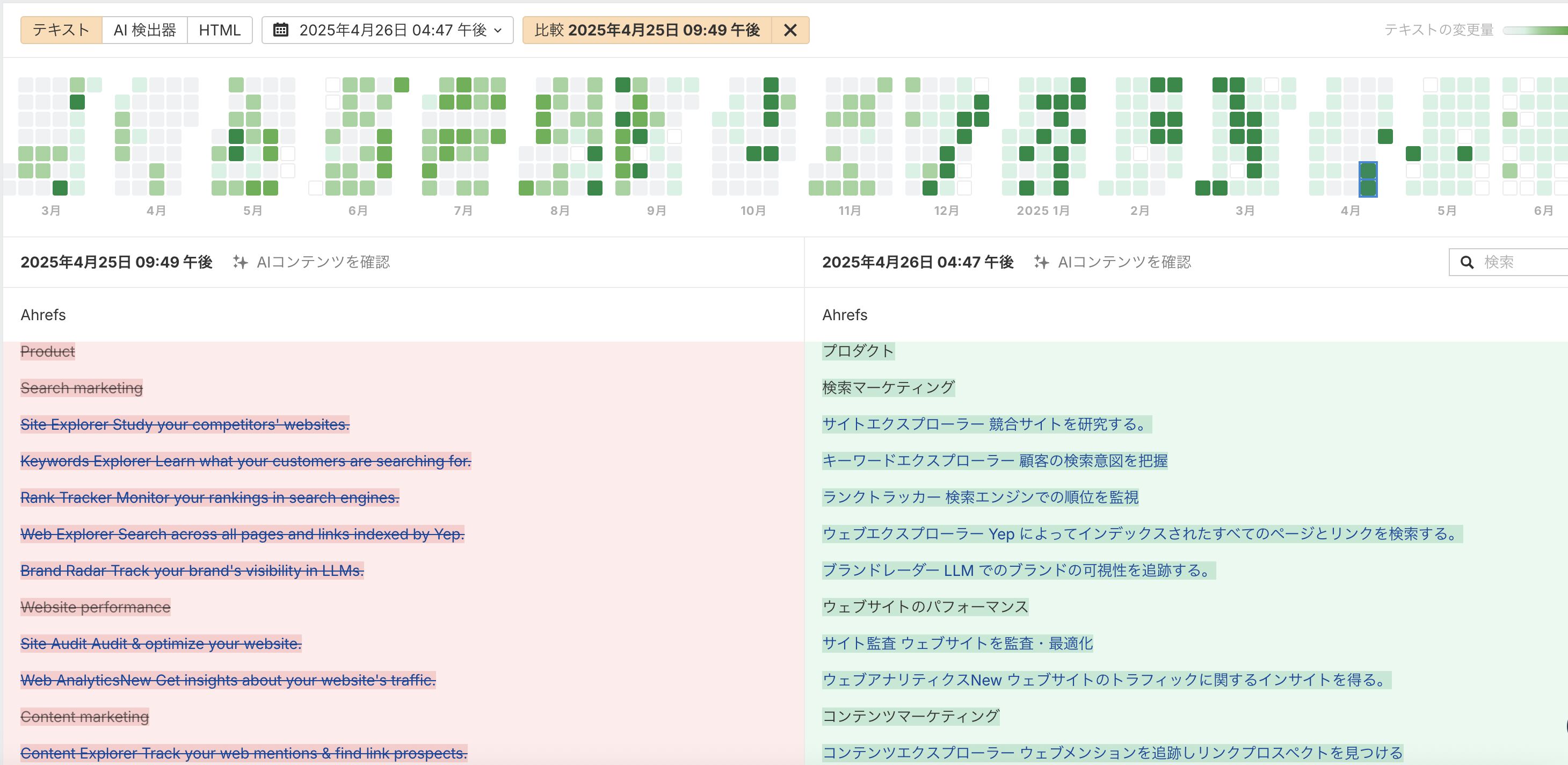1568x765 pixels.
Task: Expand date dropdown chevron arrow
Action: (498, 30)
